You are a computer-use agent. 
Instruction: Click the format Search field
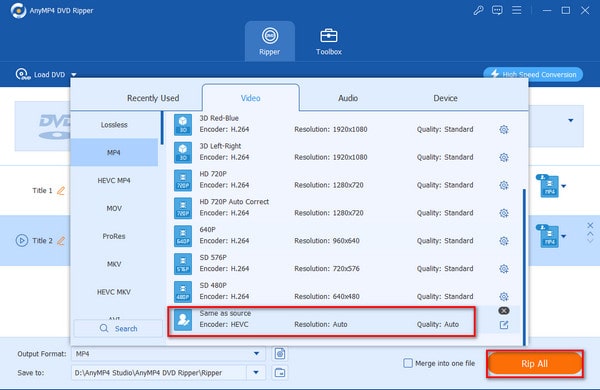click(118, 328)
